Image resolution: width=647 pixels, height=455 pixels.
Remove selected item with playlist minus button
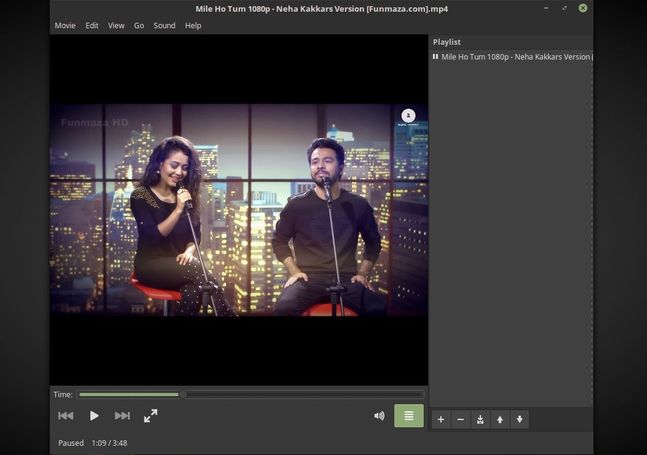(460, 420)
